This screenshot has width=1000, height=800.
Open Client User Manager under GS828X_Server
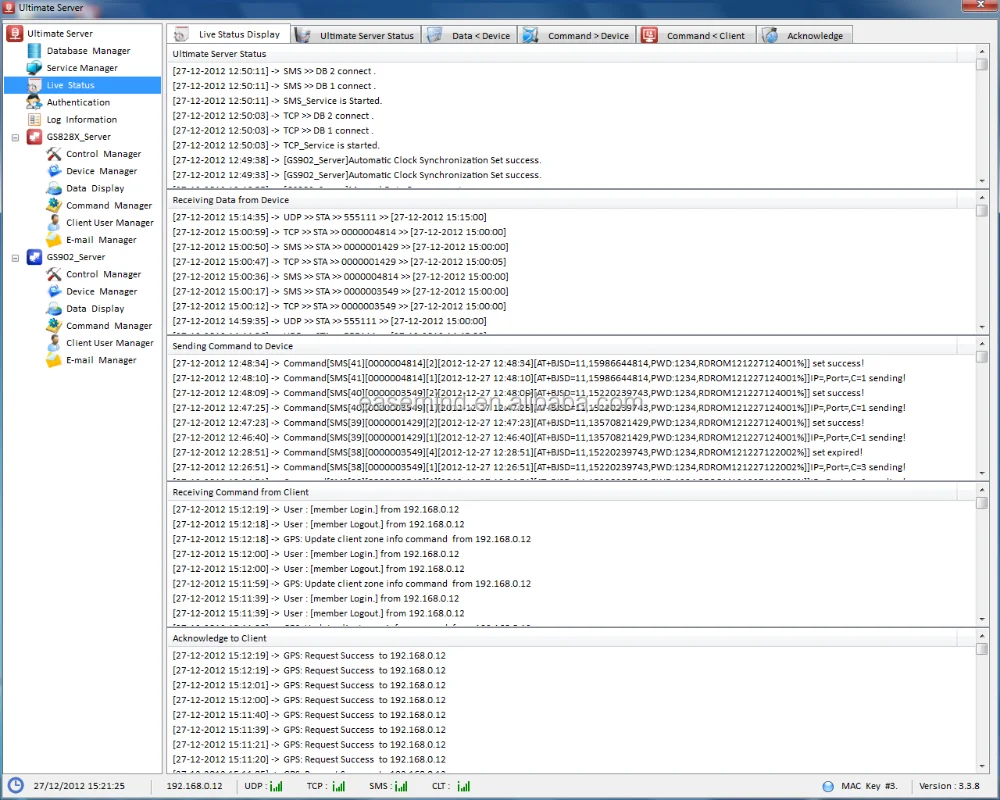[x=110, y=223]
